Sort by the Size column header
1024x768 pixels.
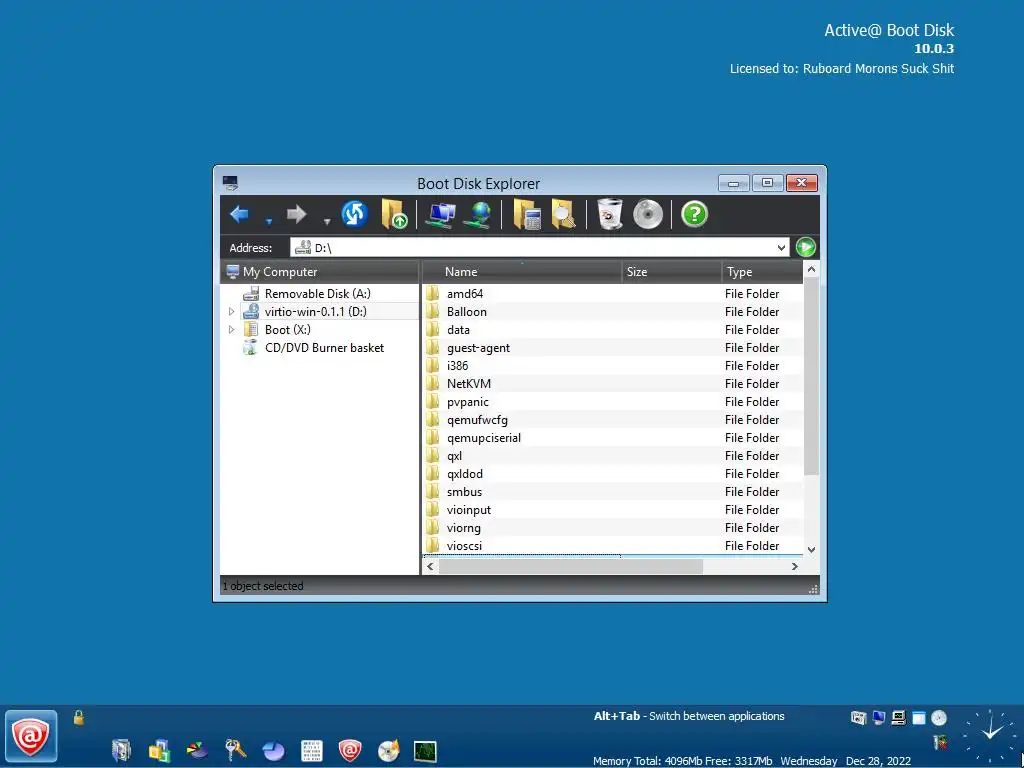pyautogui.click(x=671, y=272)
